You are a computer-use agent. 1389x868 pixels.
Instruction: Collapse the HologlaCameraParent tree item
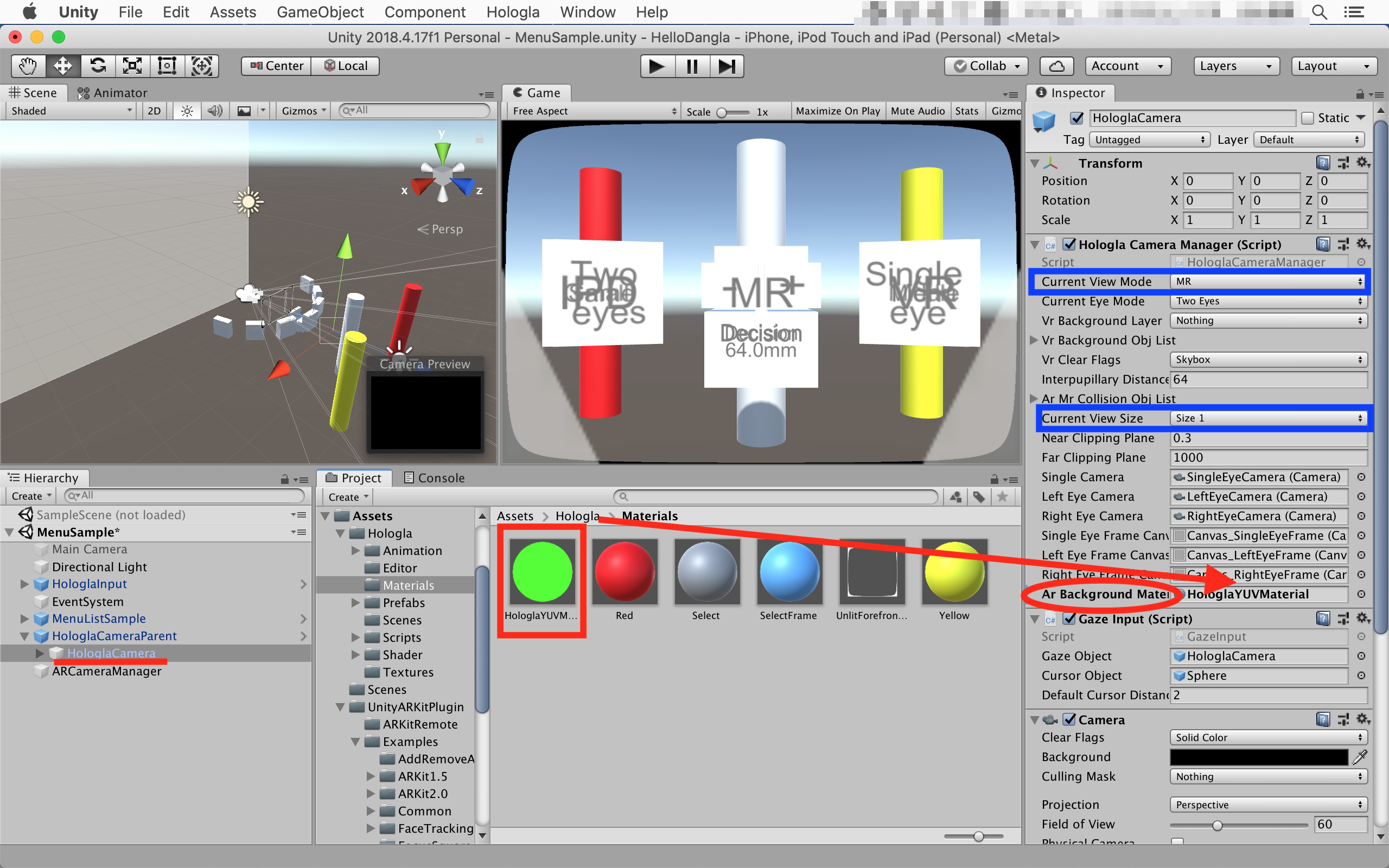coord(24,636)
